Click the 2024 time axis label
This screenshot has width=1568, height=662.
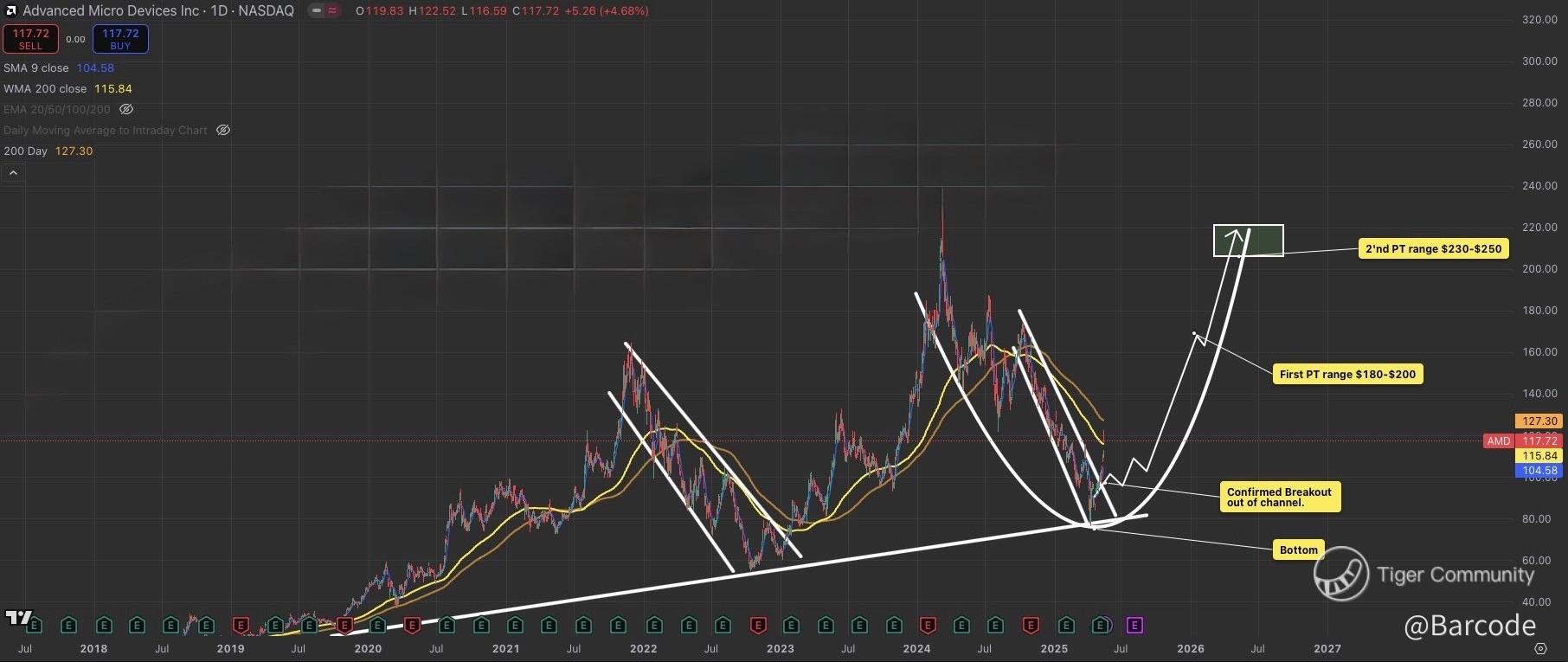[x=916, y=649]
